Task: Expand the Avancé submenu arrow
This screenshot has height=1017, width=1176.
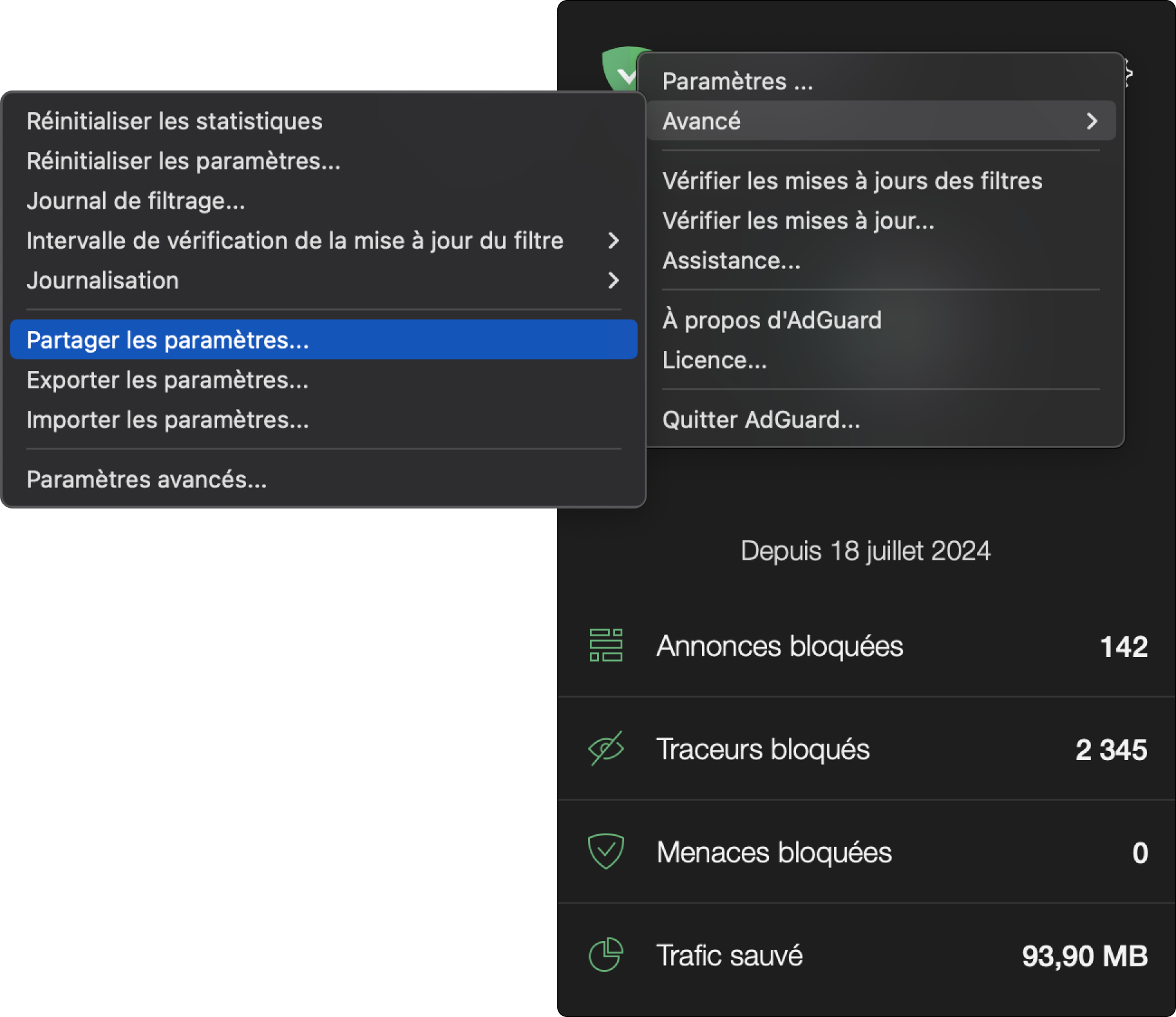Action: point(1092,121)
